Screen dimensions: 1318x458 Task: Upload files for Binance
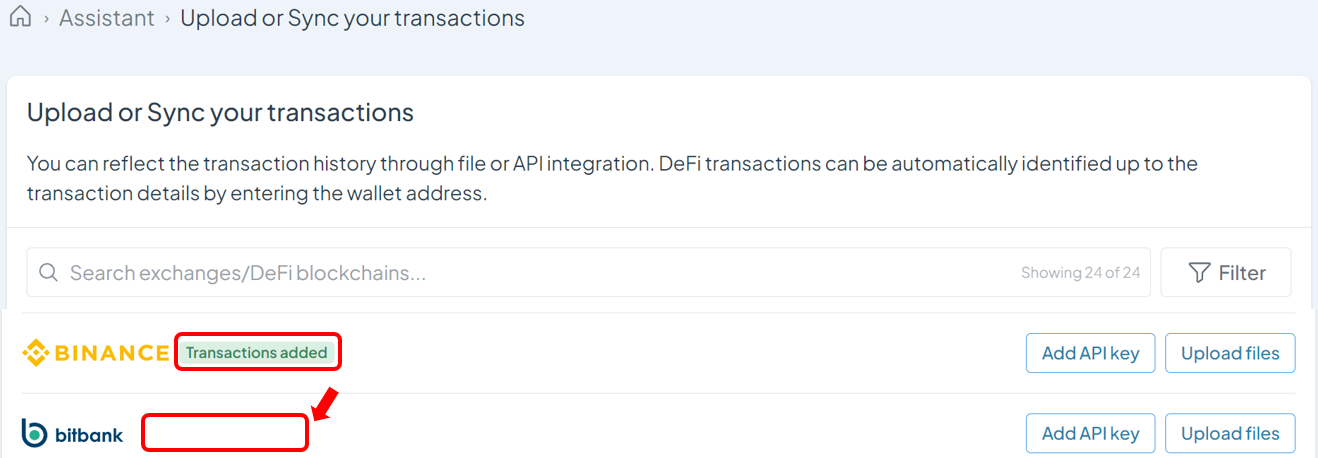1230,353
